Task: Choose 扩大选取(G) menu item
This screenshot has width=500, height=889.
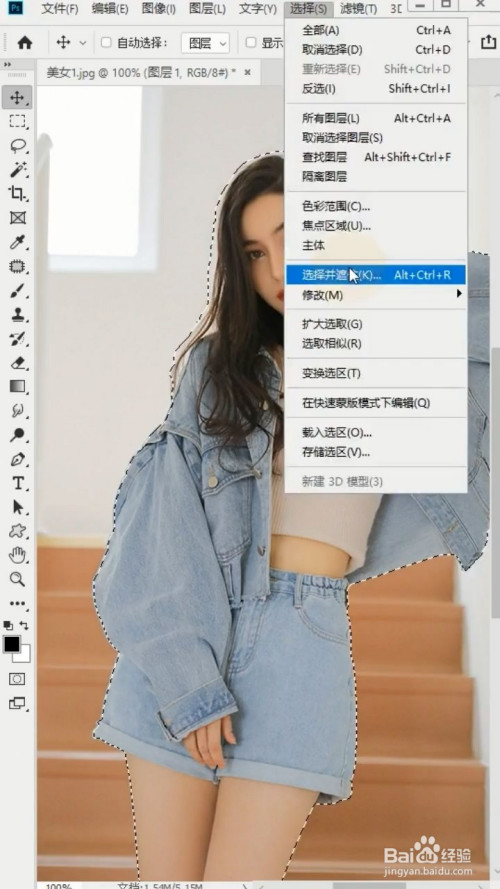Action: tap(375, 324)
